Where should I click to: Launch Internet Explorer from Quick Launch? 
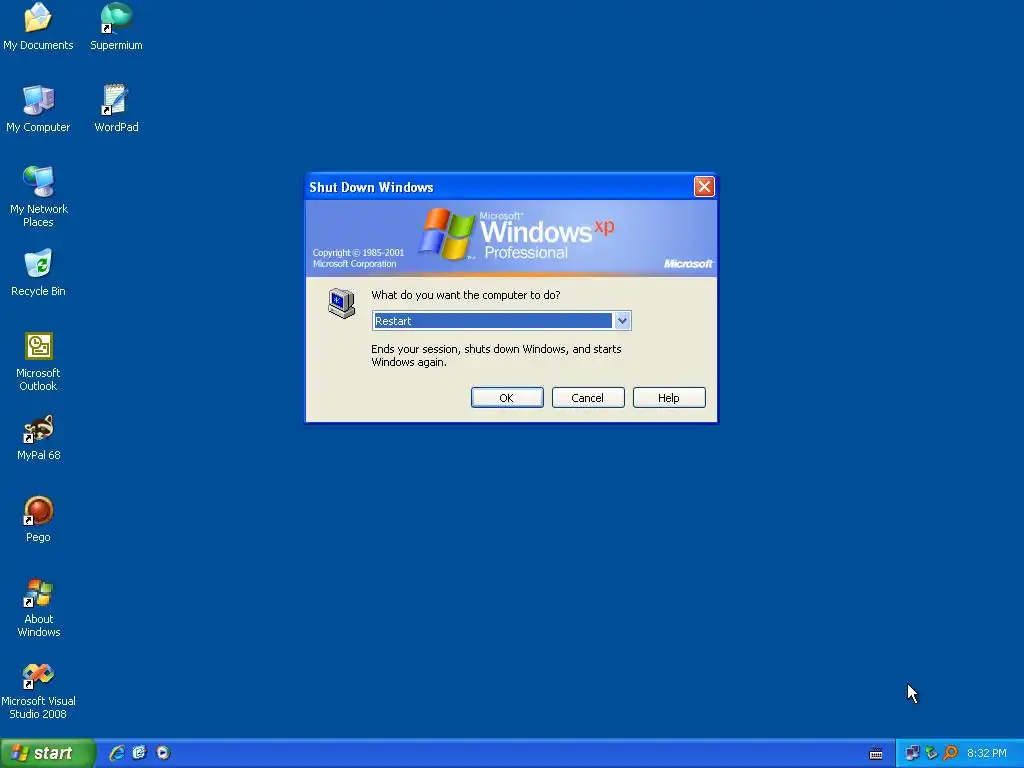click(x=117, y=753)
